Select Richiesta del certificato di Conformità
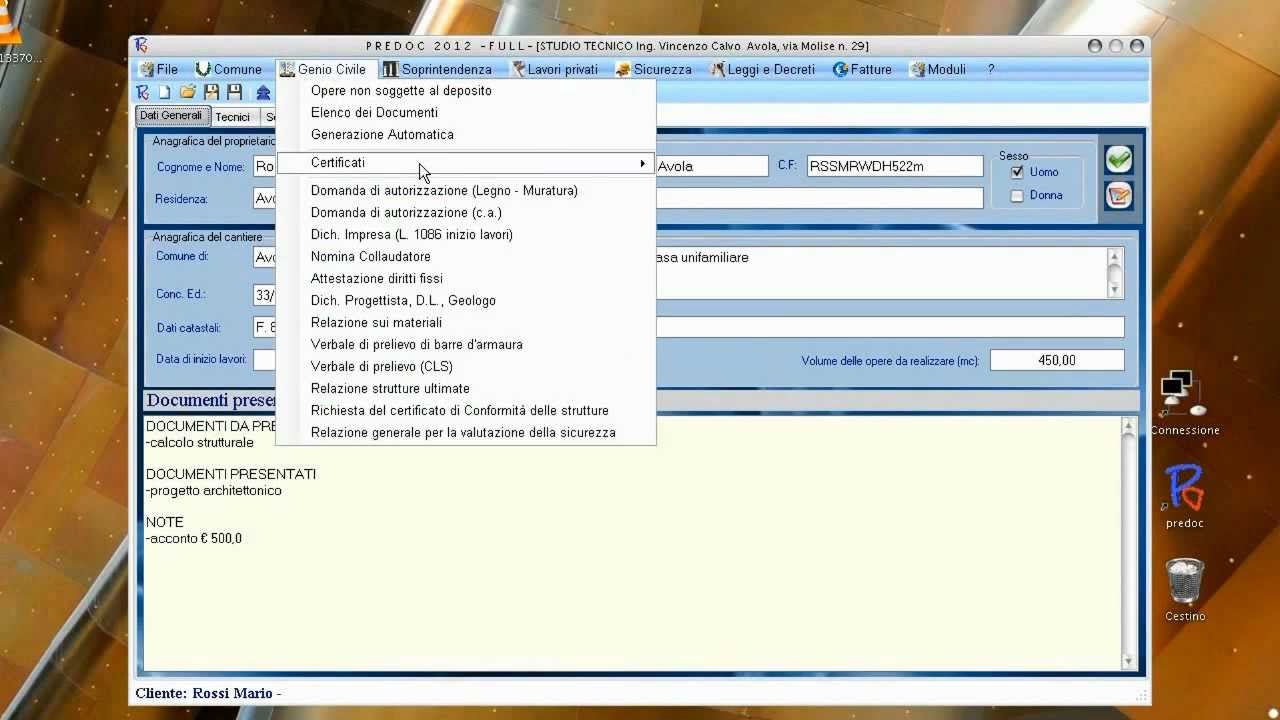The height and width of the screenshot is (720, 1280). pyautogui.click(x=465, y=410)
